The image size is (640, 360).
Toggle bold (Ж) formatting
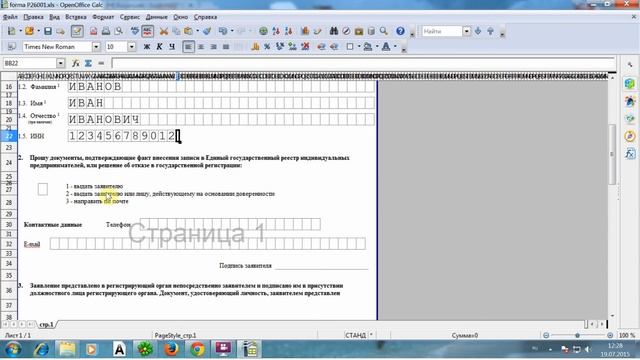147,47
